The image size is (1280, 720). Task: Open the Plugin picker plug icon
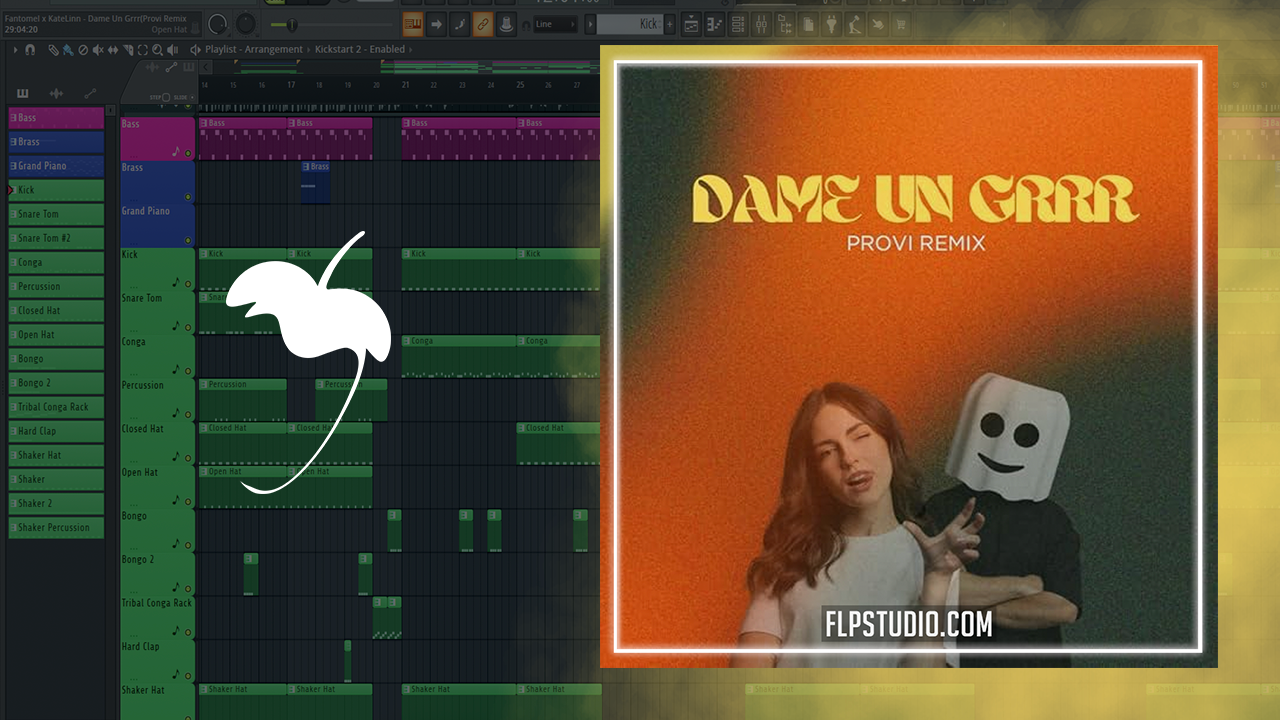(x=830, y=24)
